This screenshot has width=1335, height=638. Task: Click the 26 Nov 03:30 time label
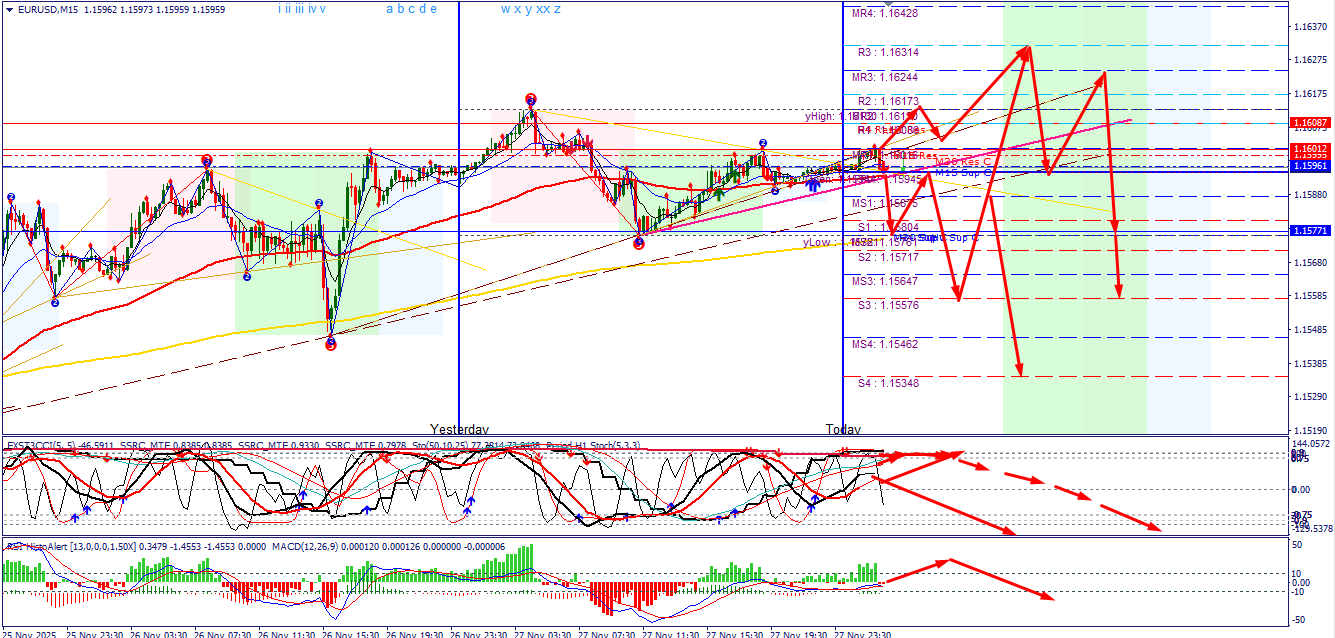[160, 634]
